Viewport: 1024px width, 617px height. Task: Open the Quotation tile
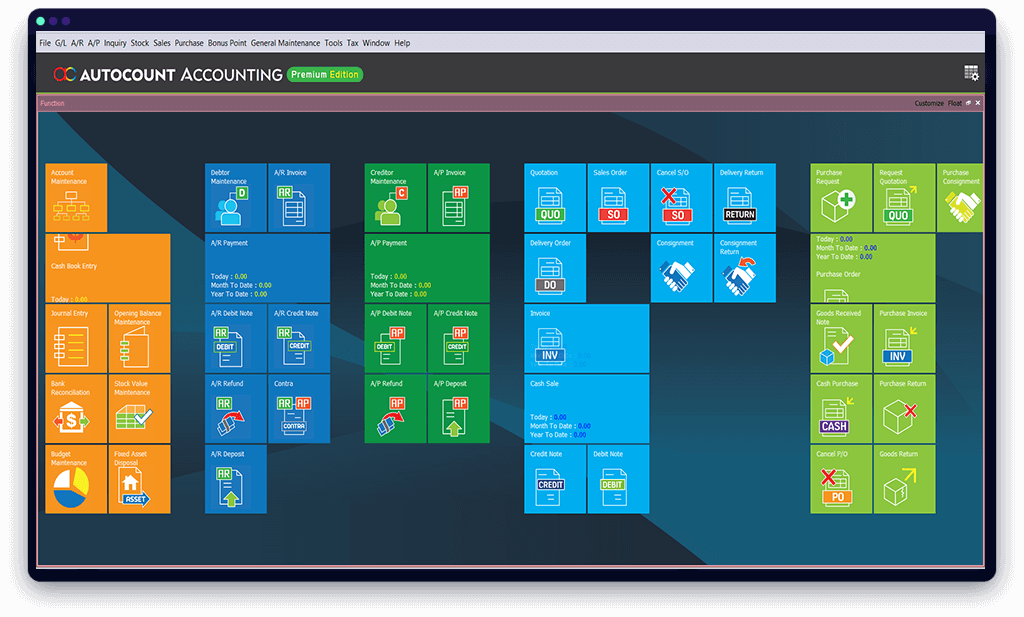pos(555,198)
